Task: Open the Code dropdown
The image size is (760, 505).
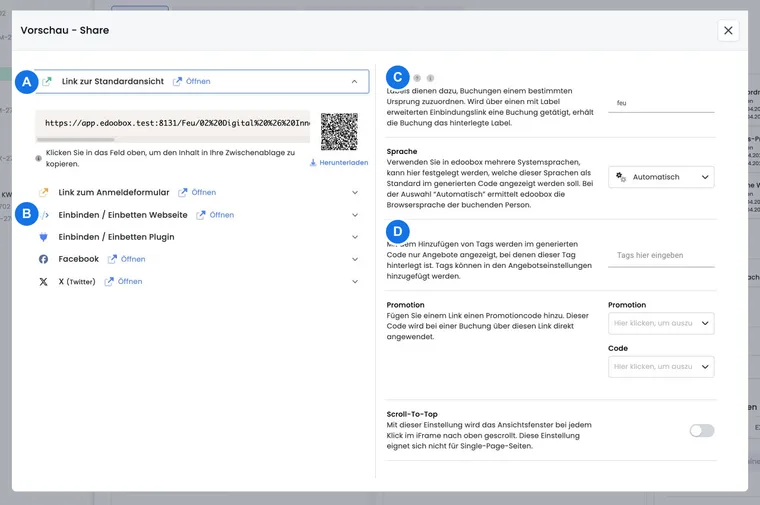Action: pos(661,367)
